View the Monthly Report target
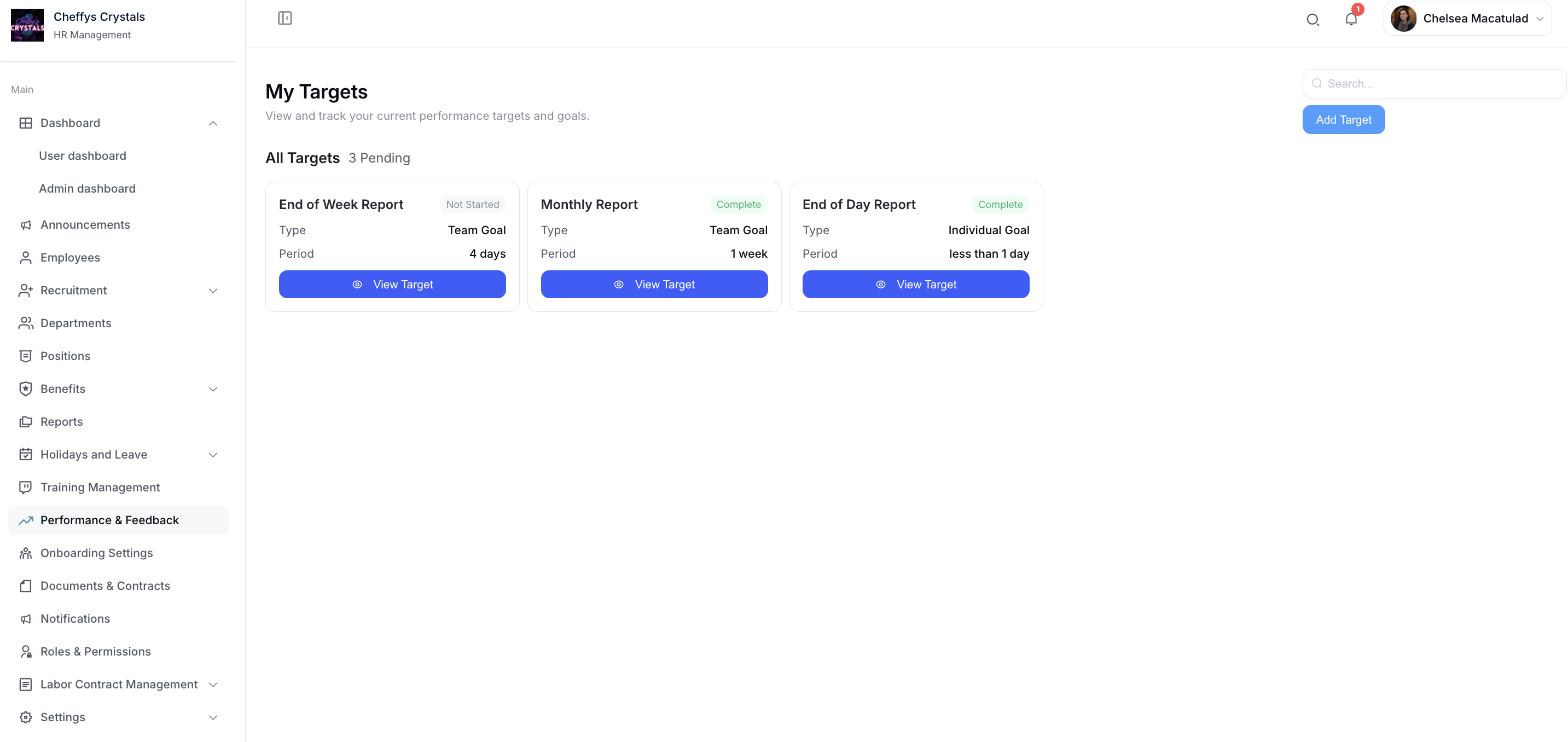Viewport: 1568px width, 742px height. (654, 284)
